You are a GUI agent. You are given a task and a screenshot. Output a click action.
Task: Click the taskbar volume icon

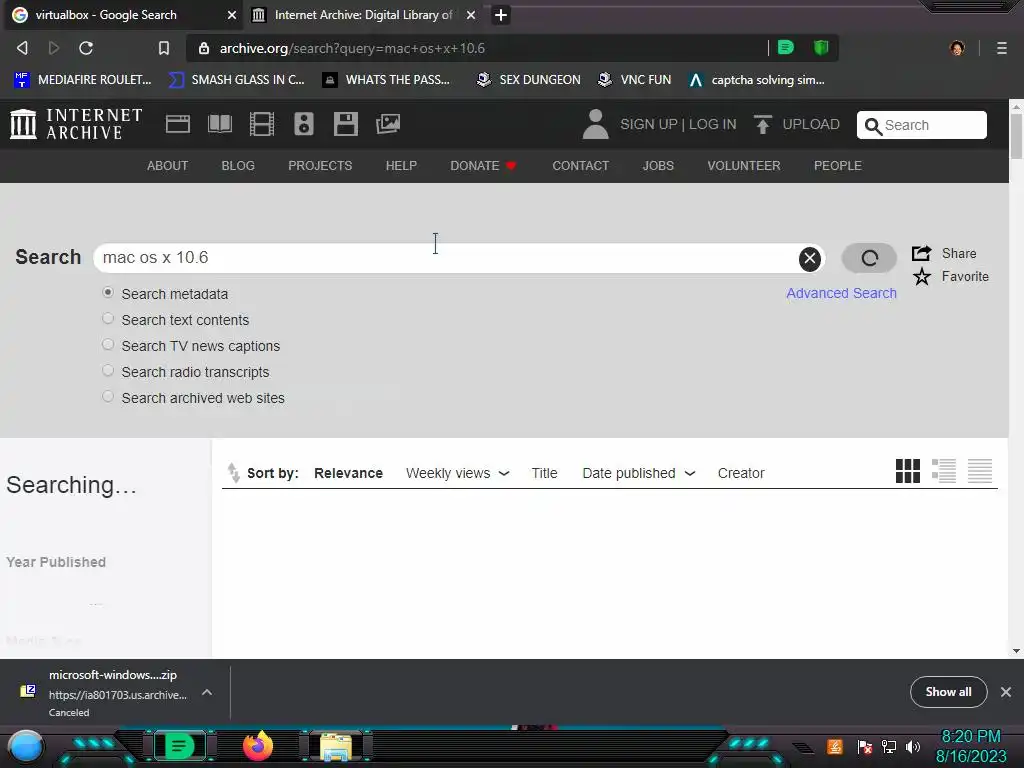pos(913,746)
